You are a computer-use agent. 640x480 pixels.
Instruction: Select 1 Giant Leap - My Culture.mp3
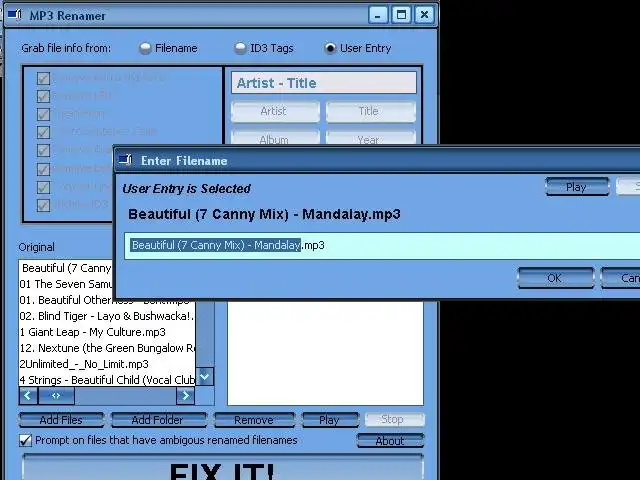(x=107, y=332)
